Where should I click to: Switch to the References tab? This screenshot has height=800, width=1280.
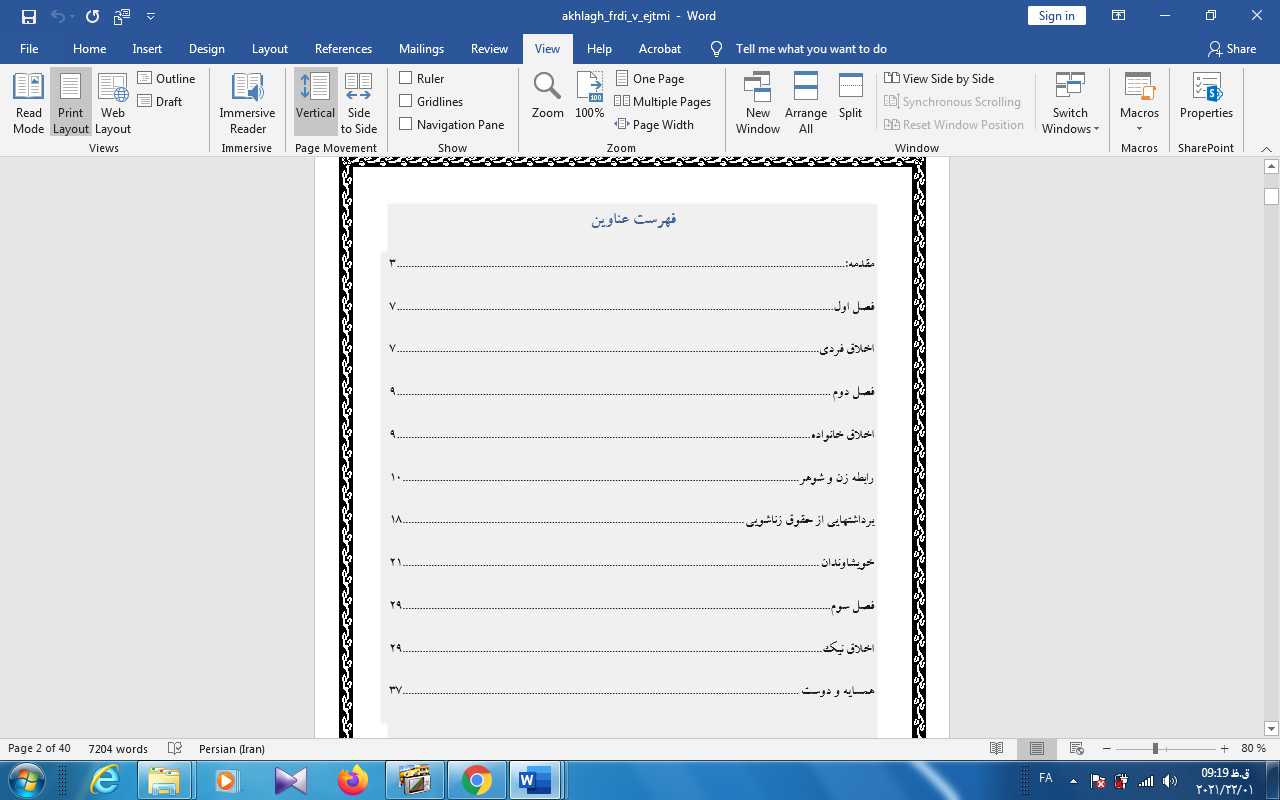[343, 48]
